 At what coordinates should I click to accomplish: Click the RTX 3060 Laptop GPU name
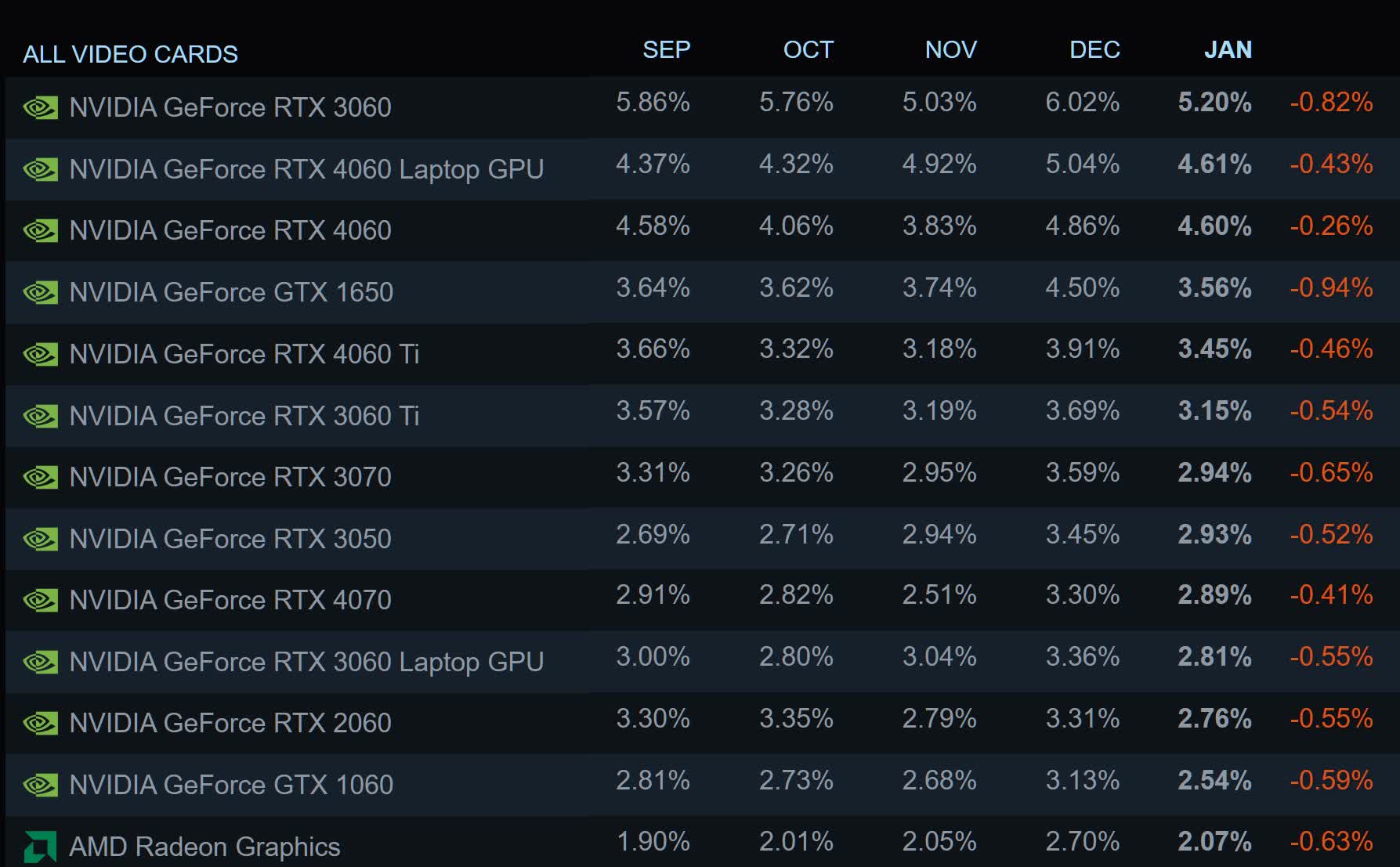[306, 662]
